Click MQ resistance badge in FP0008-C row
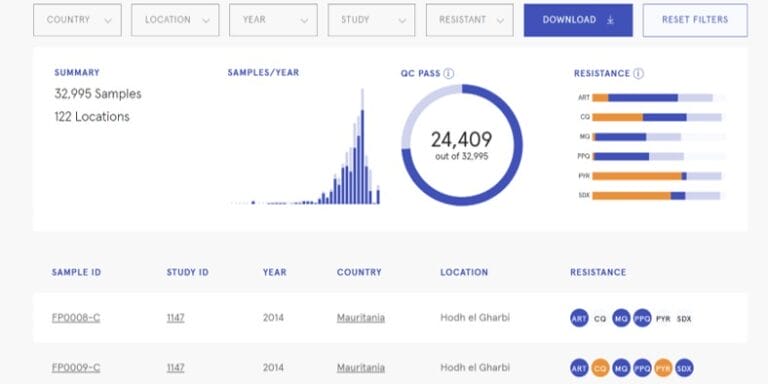Viewport: 768px width, 384px height. 621,318
